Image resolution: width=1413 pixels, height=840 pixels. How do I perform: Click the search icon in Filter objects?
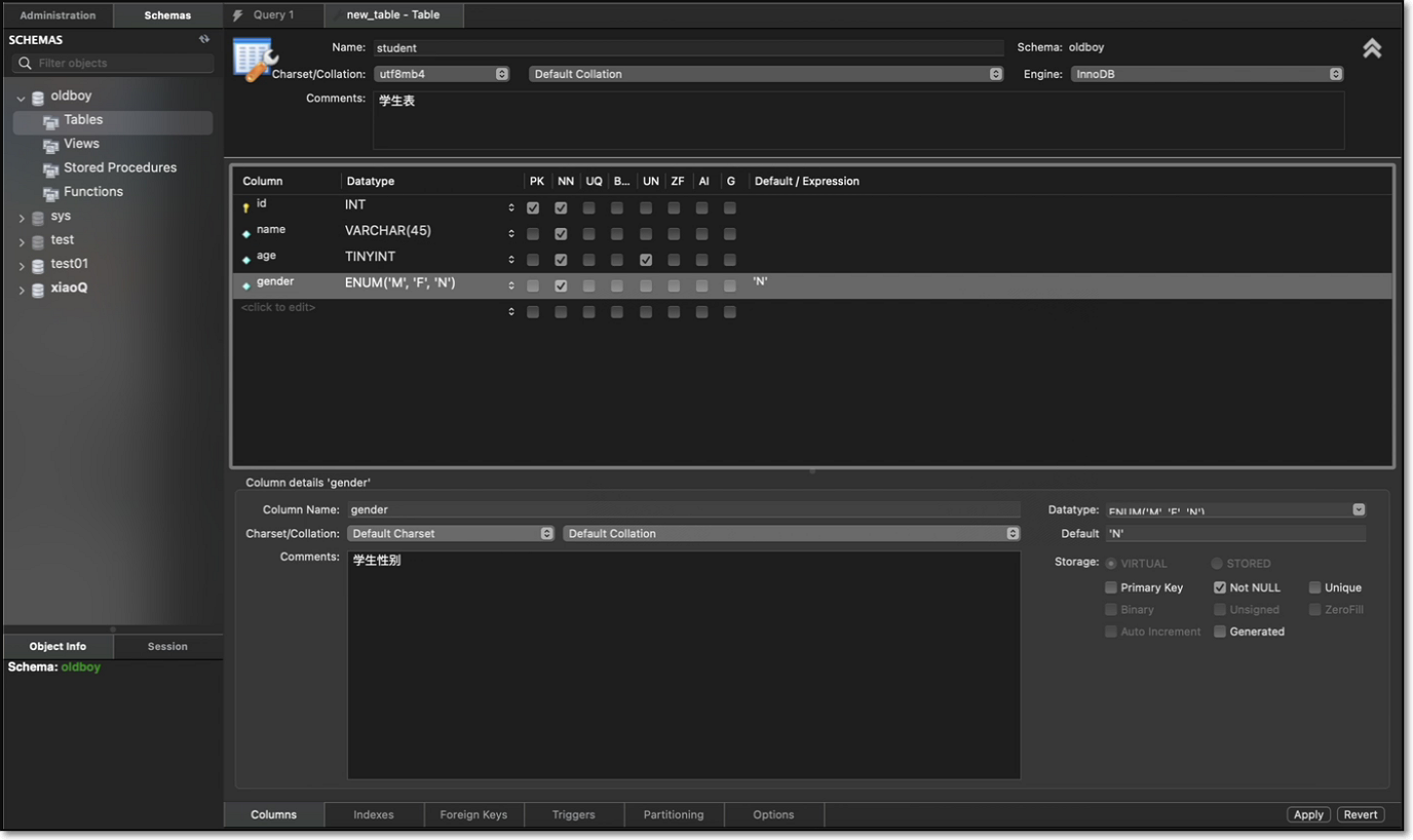(25, 63)
